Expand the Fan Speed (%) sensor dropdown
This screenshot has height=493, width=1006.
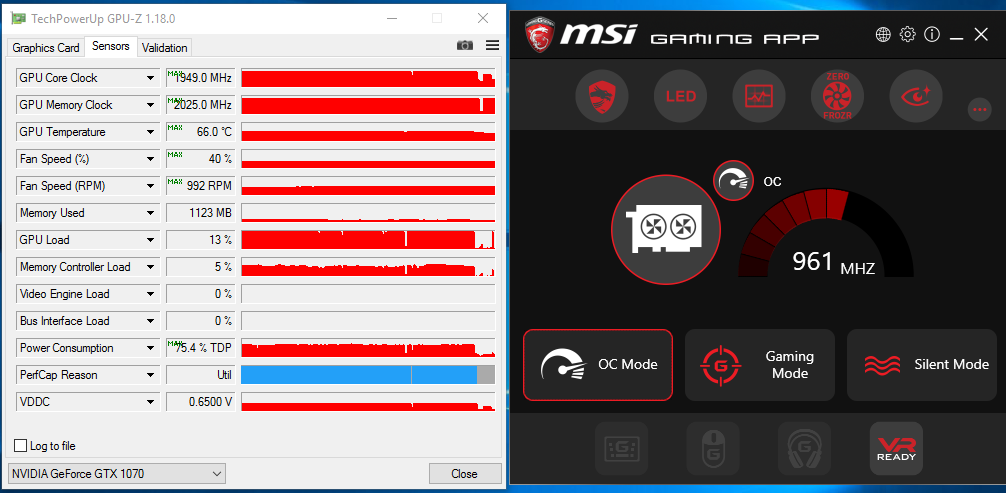[151, 159]
